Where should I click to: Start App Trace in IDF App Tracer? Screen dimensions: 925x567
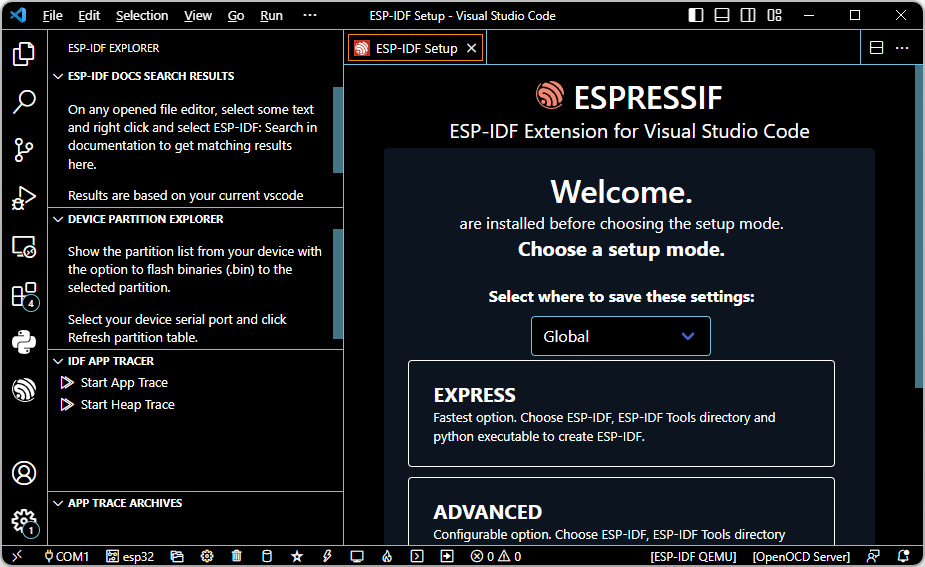click(124, 383)
